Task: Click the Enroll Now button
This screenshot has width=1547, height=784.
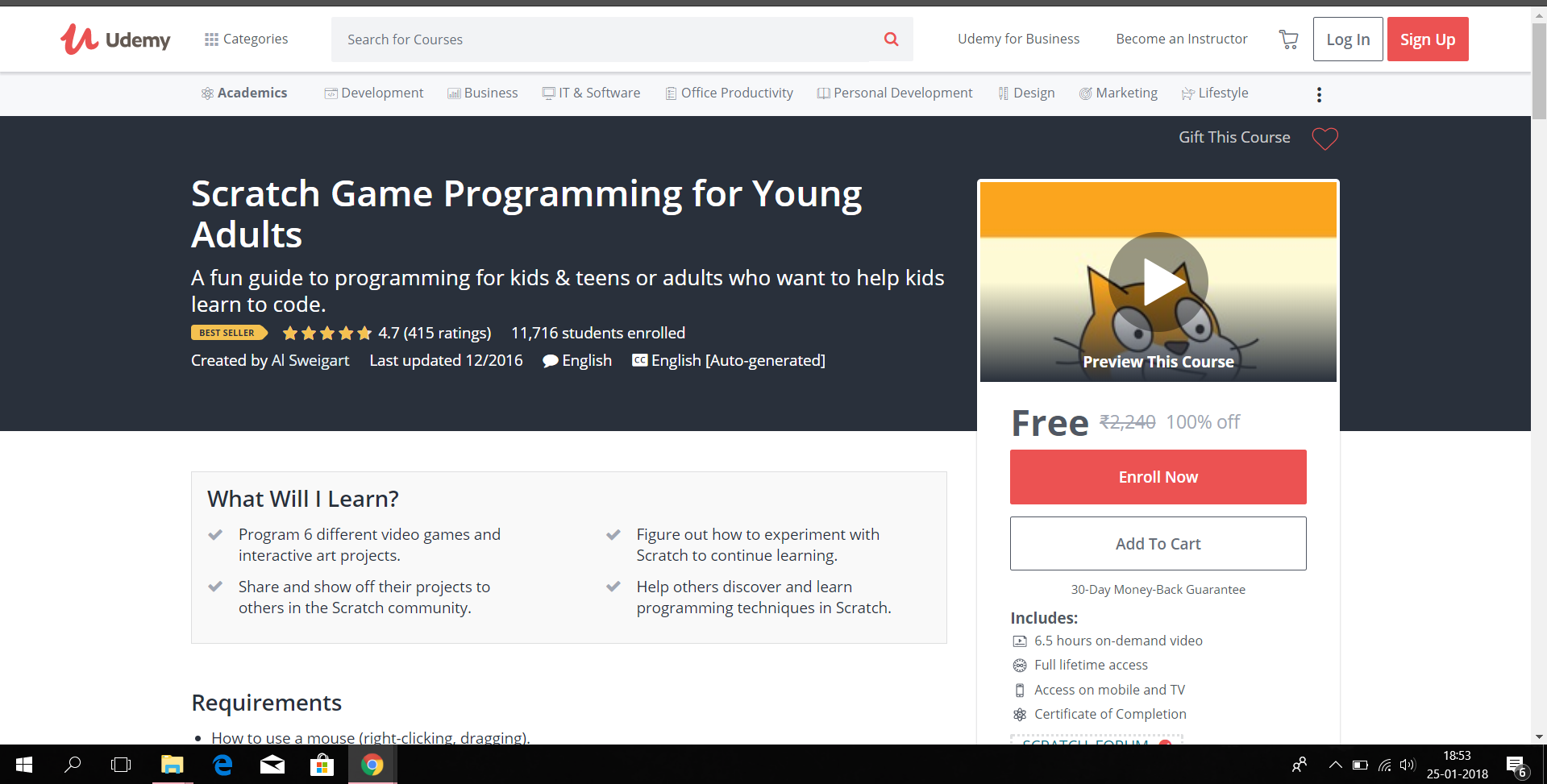Action: (1158, 477)
